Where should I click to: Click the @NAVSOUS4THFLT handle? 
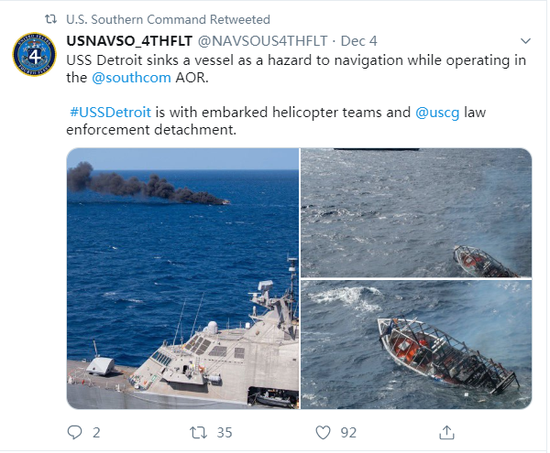click(263, 41)
